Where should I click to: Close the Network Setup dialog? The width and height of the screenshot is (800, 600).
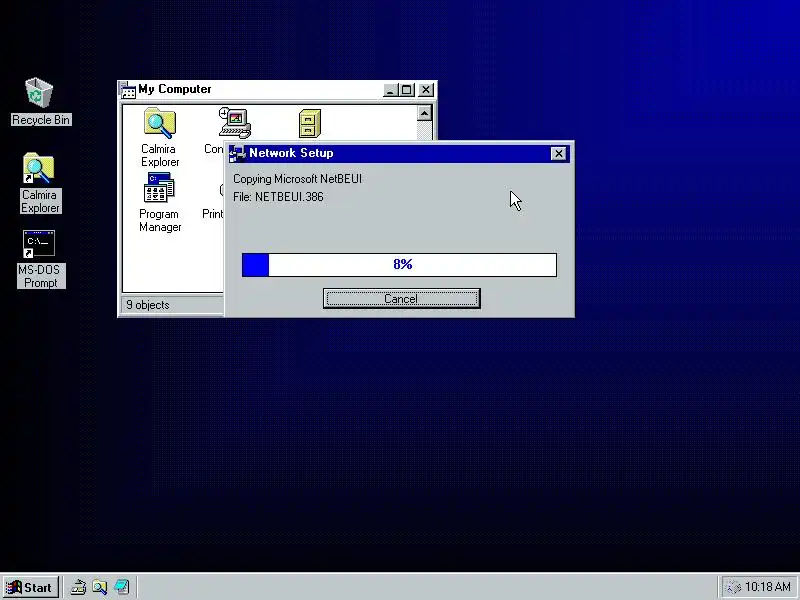559,154
